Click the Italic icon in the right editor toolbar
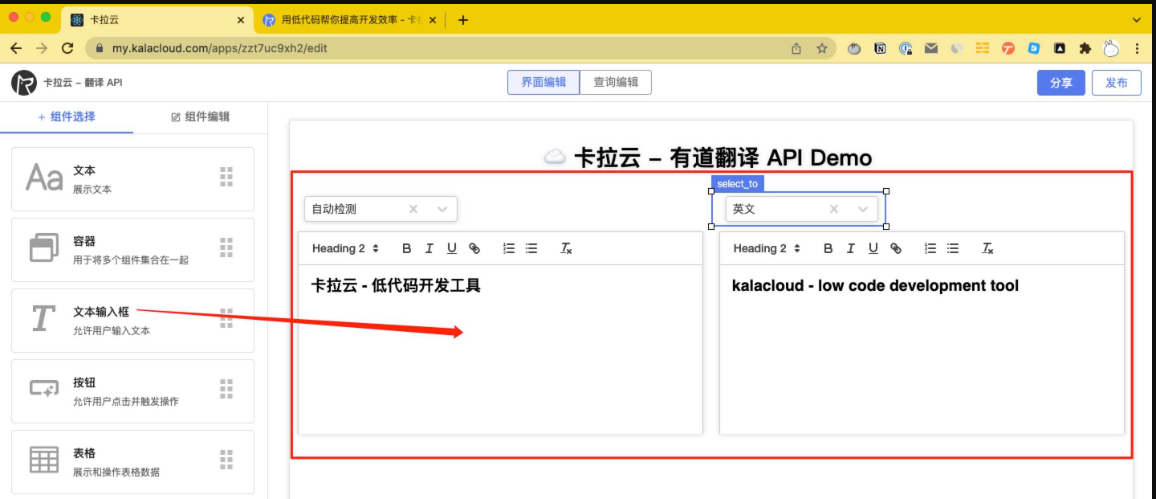The image size is (1156, 499). pos(850,248)
